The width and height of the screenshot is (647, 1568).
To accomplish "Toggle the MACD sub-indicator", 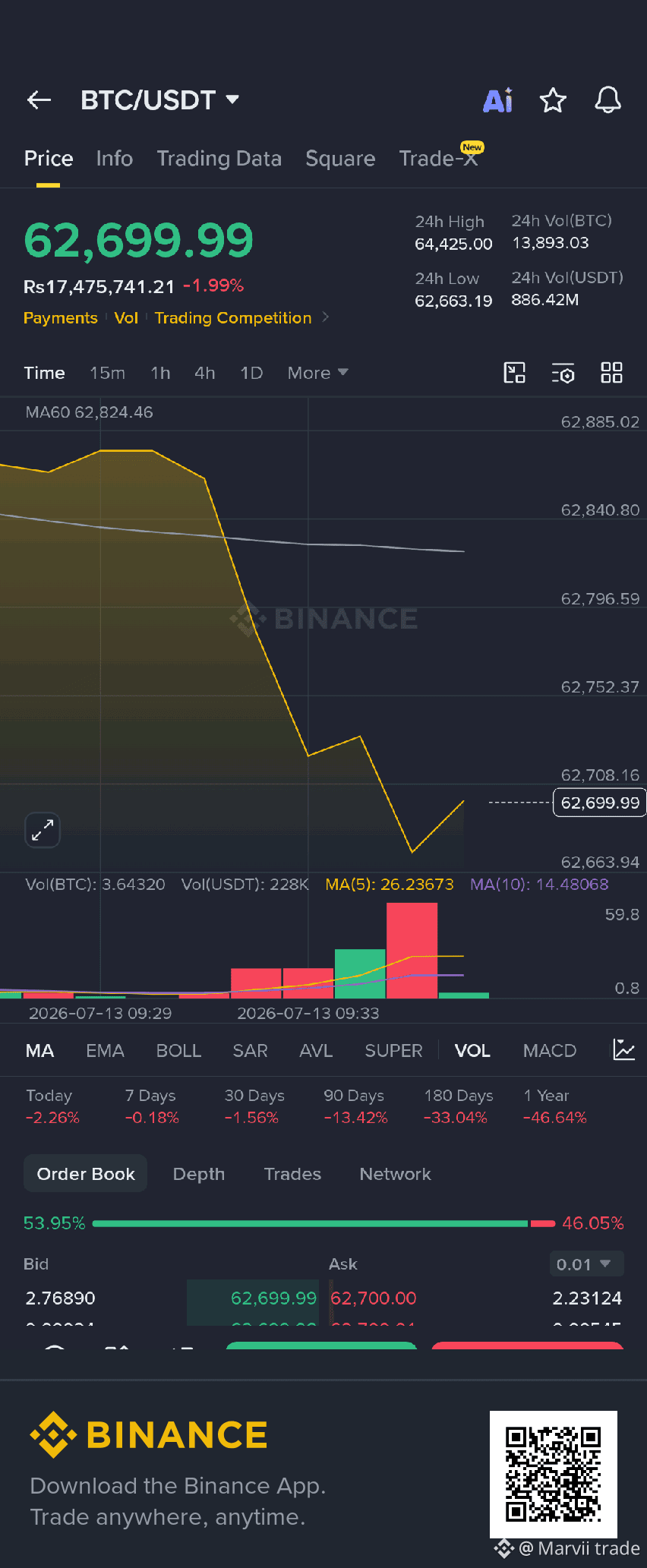I will pyautogui.click(x=550, y=1051).
